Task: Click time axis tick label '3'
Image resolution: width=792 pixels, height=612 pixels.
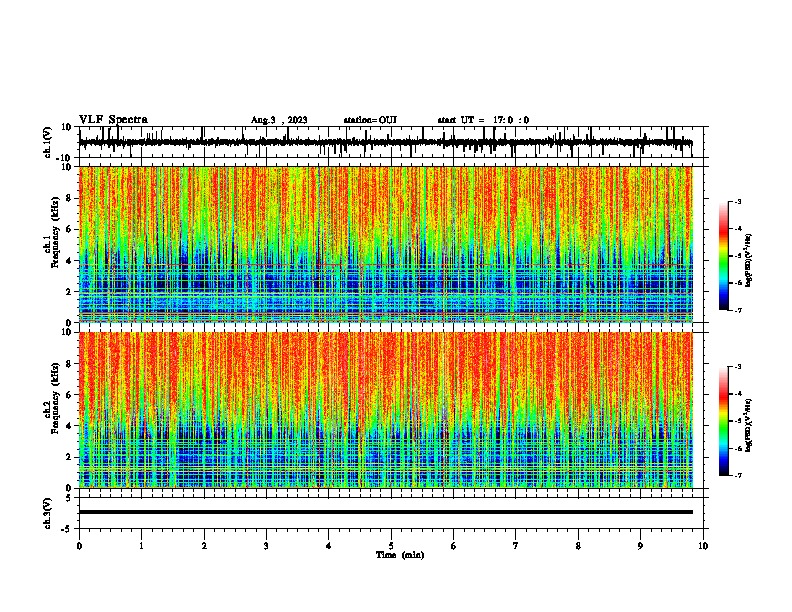Action: [x=266, y=546]
